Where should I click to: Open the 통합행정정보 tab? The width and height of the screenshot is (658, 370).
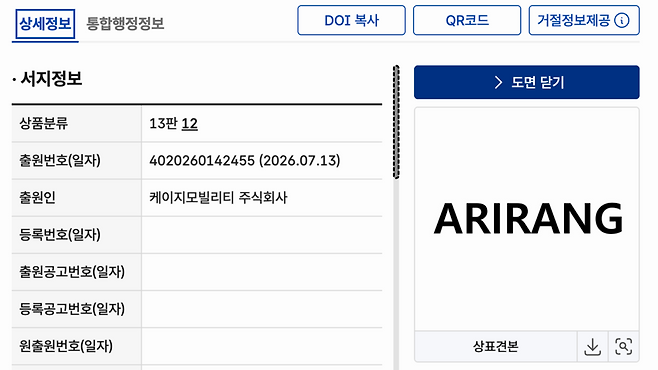point(125,23)
